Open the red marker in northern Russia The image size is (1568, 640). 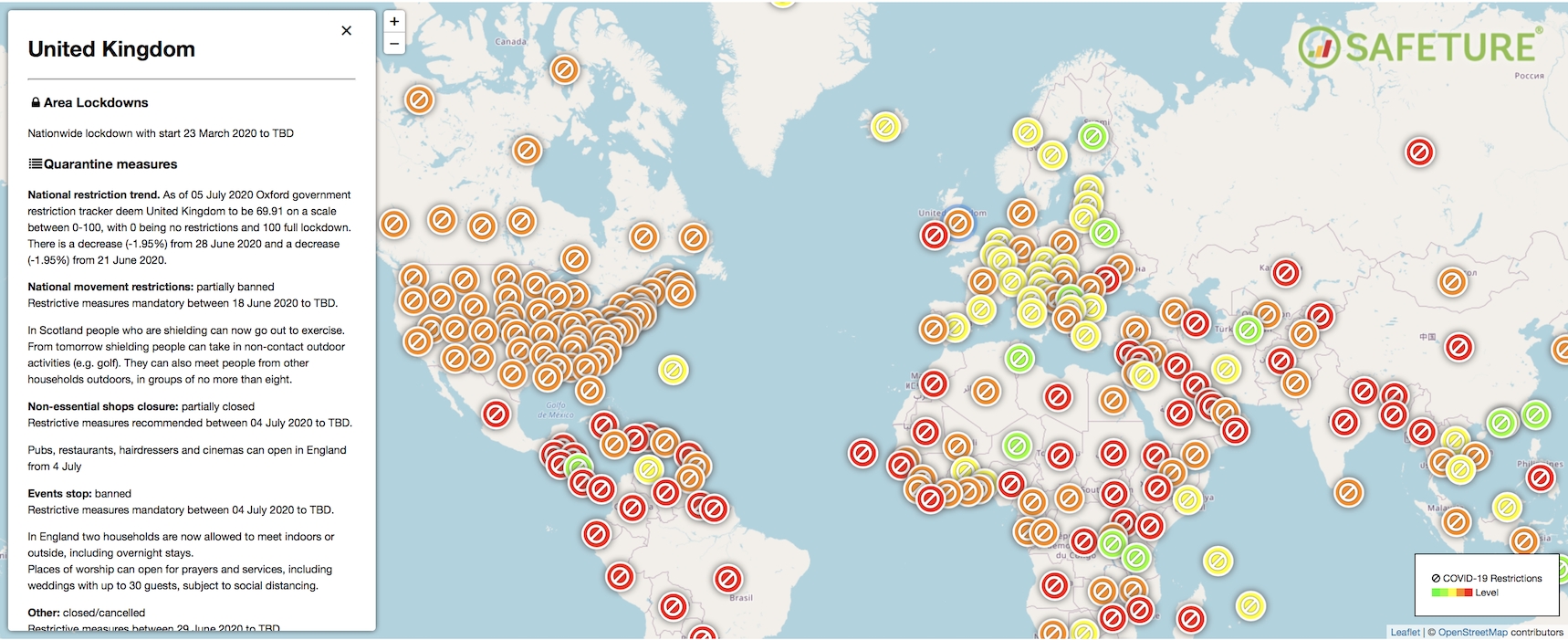pyautogui.click(x=1419, y=152)
